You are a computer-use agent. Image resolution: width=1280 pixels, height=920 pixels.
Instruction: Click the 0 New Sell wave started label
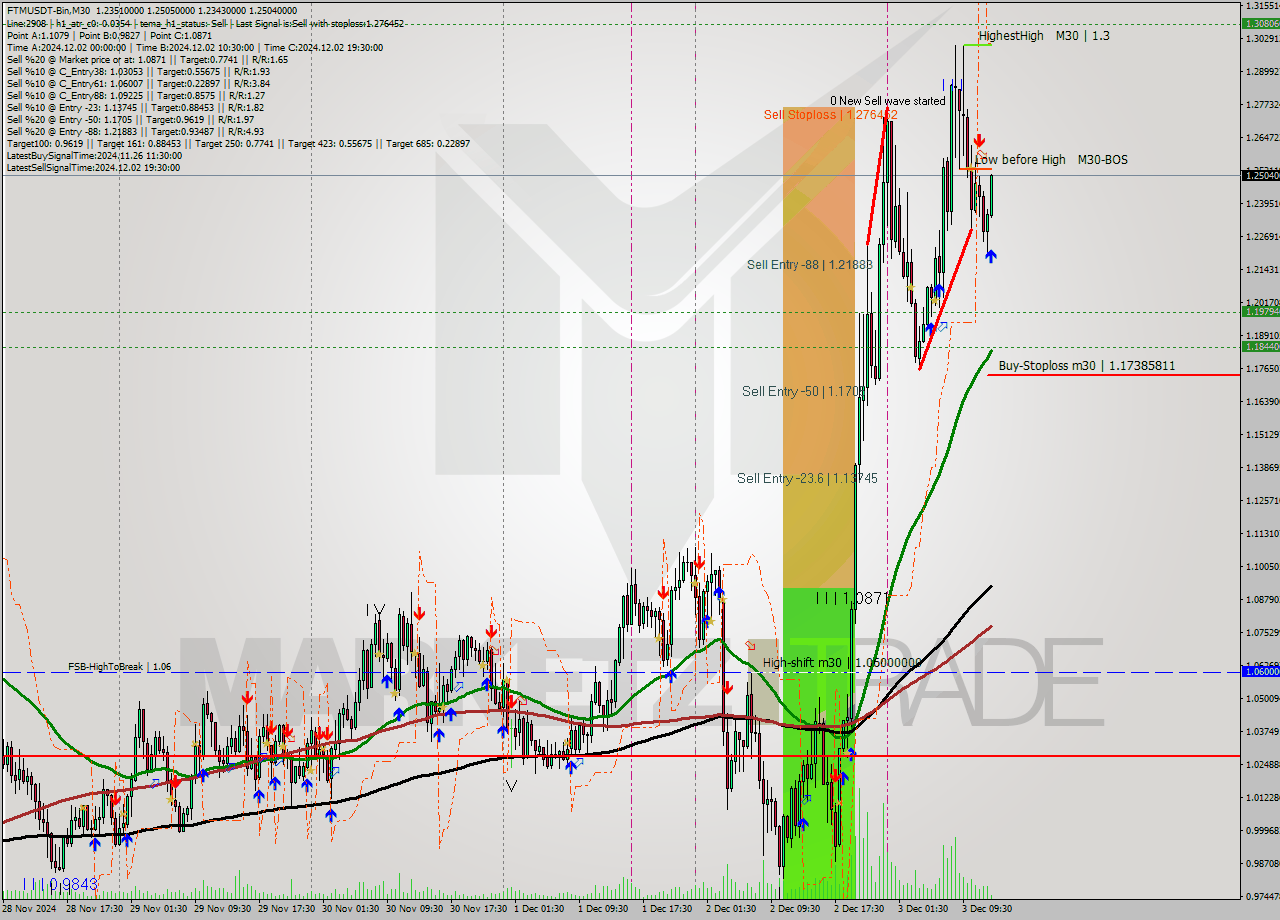tap(887, 101)
